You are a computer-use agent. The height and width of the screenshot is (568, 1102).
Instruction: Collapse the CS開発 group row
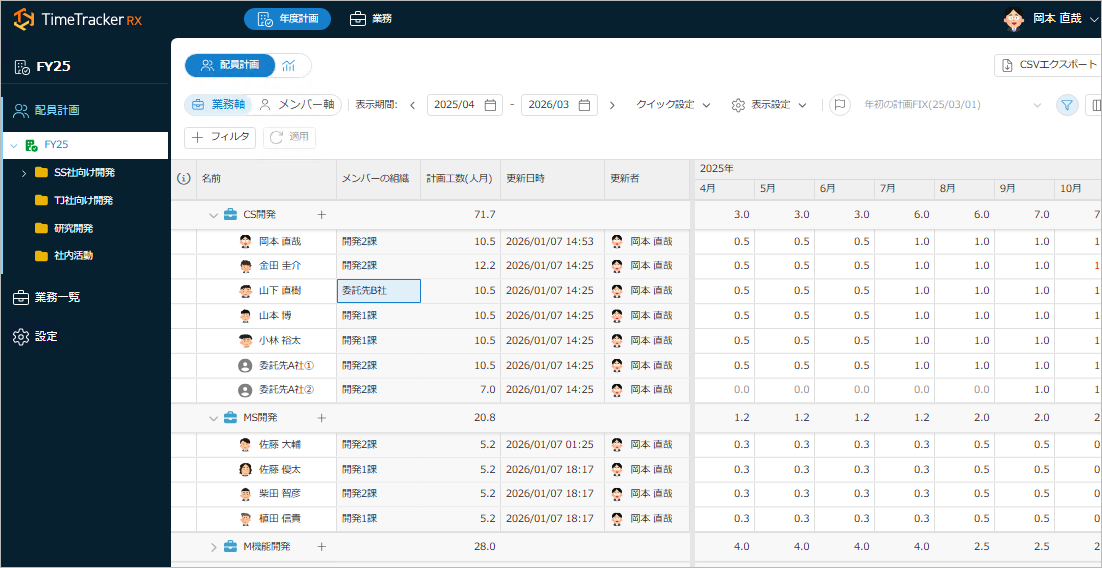[x=213, y=215]
